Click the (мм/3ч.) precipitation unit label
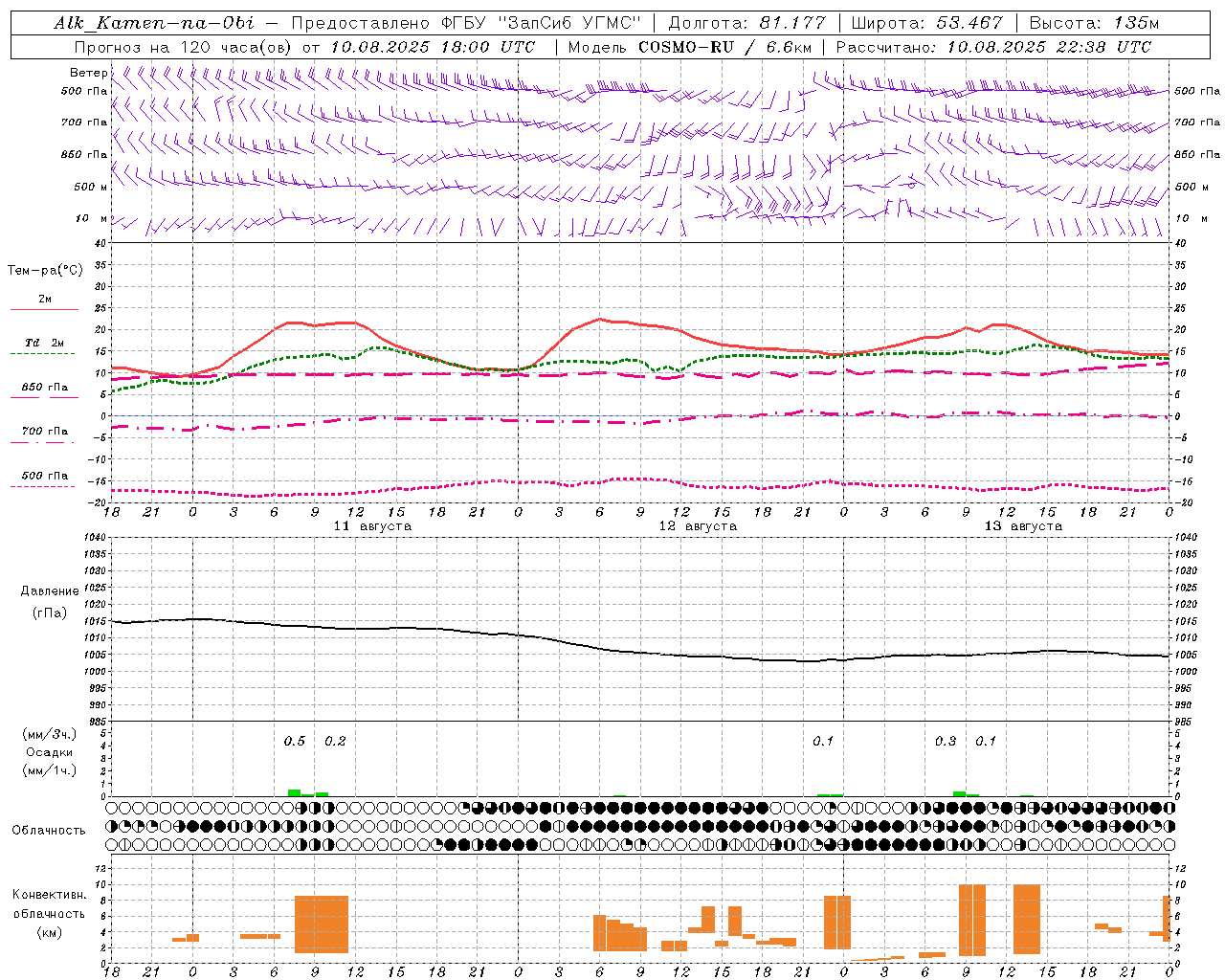Viewport: 1225px width, 980px height. (x=50, y=734)
